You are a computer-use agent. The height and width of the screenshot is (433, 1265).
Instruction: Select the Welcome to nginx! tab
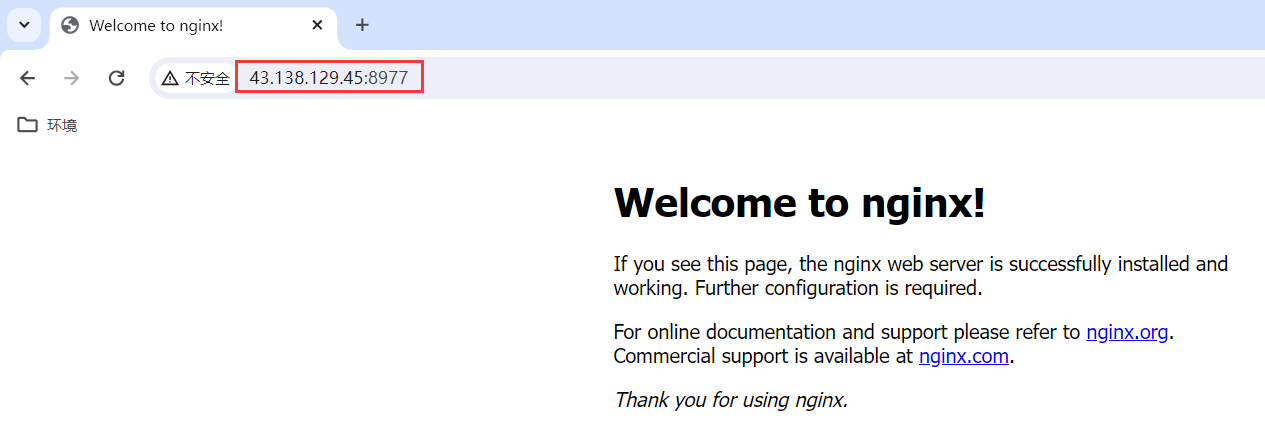(x=193, y=25)
